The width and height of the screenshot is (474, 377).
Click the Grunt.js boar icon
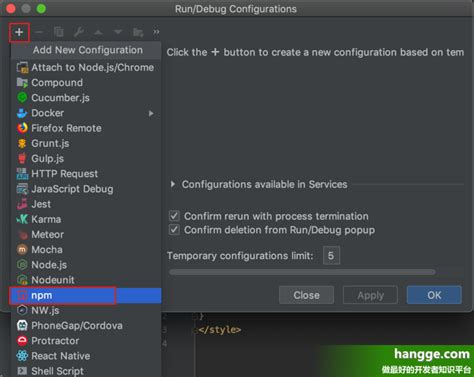point(22,143)
